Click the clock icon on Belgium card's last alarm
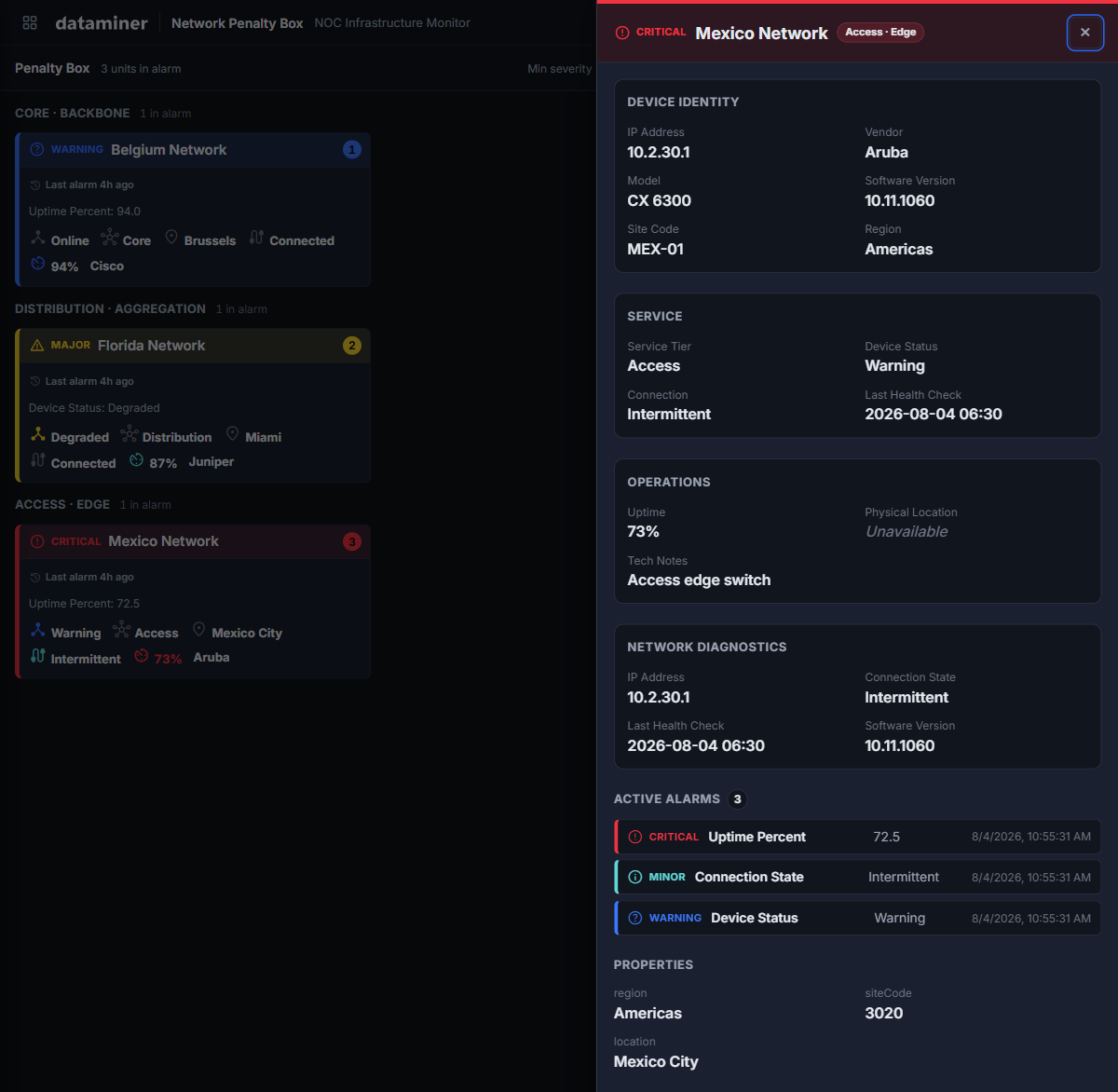Viewport: 1118px width, 1092px height. (35, 185)
